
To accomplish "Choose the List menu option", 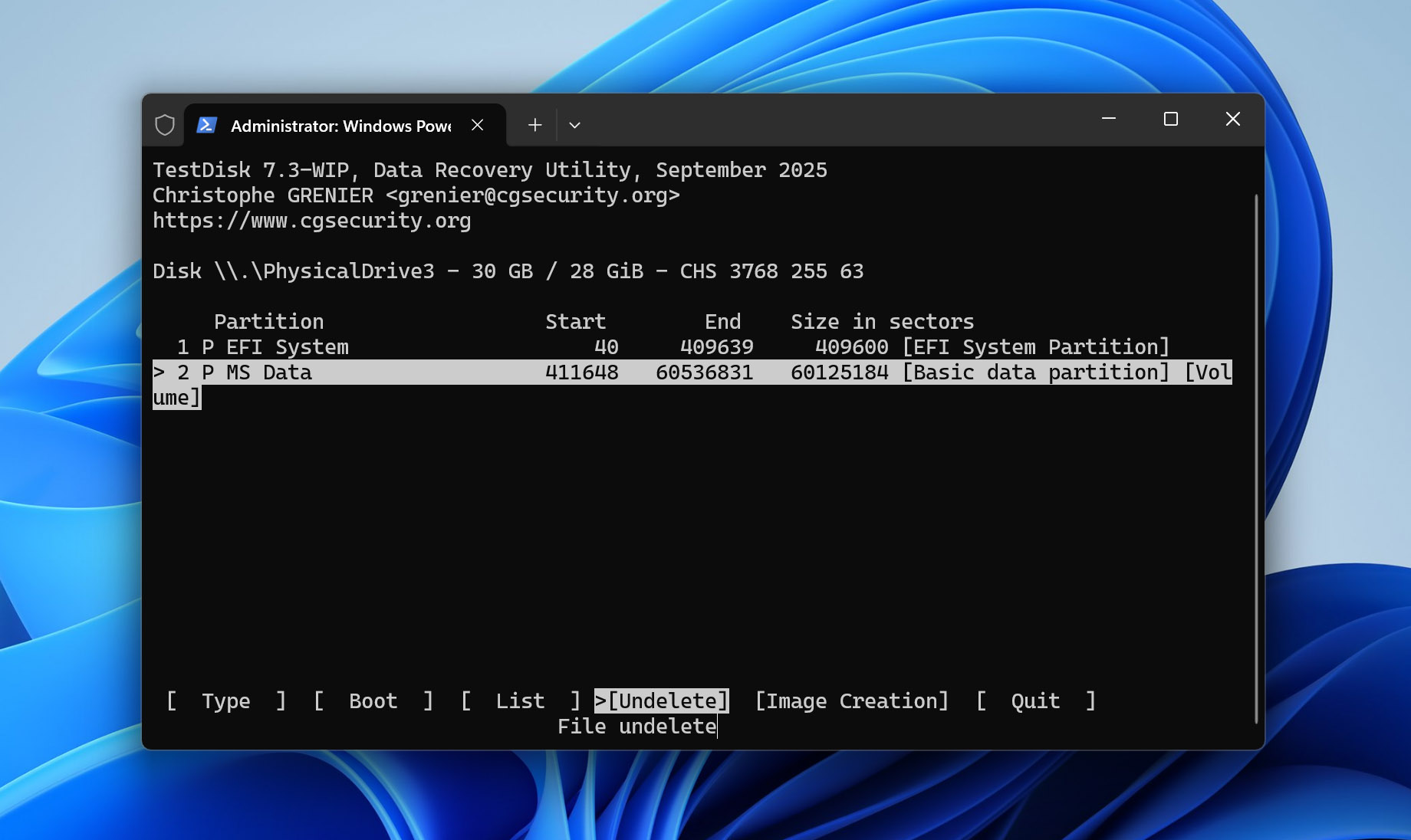I will tap(521, 701).
